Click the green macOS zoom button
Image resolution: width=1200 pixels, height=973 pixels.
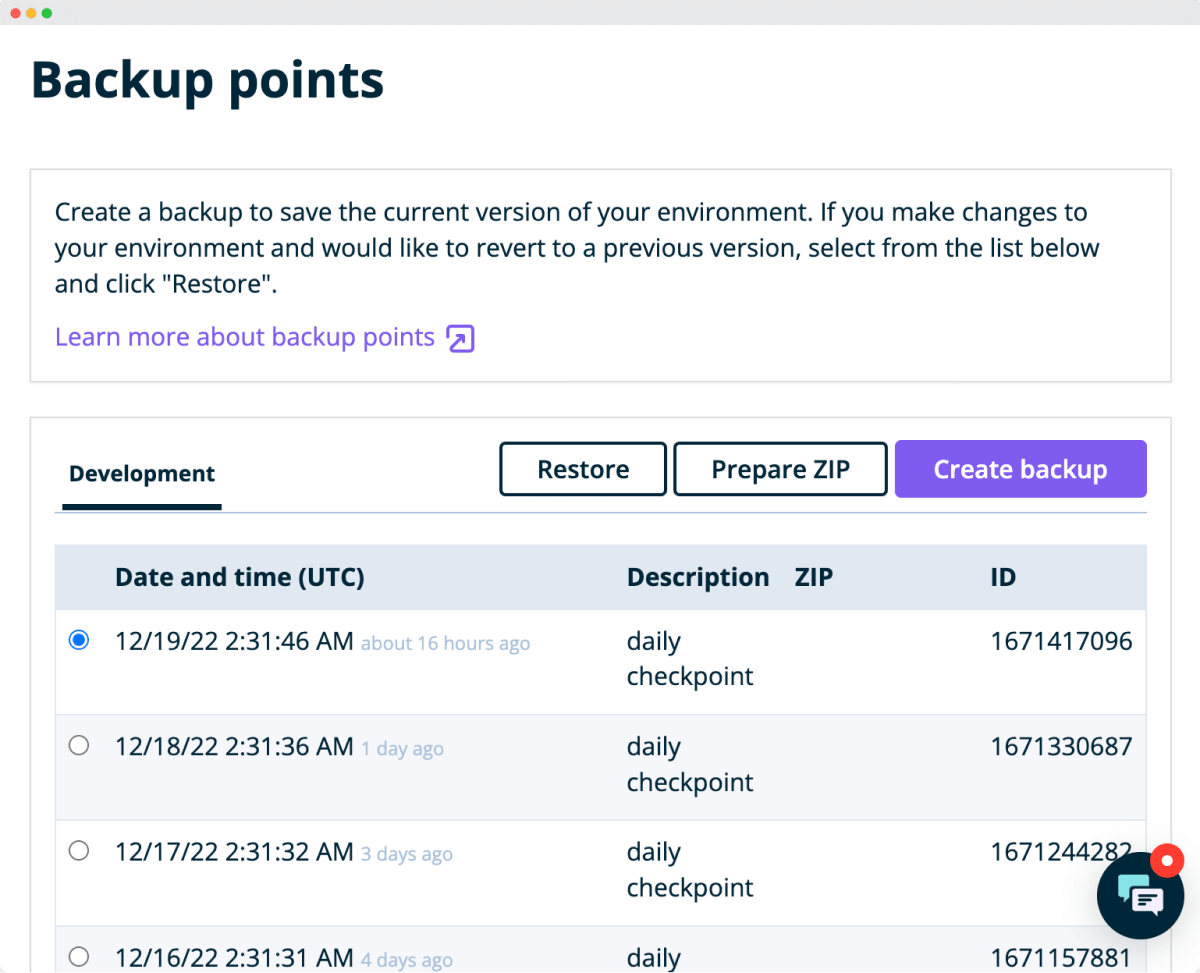46,12
